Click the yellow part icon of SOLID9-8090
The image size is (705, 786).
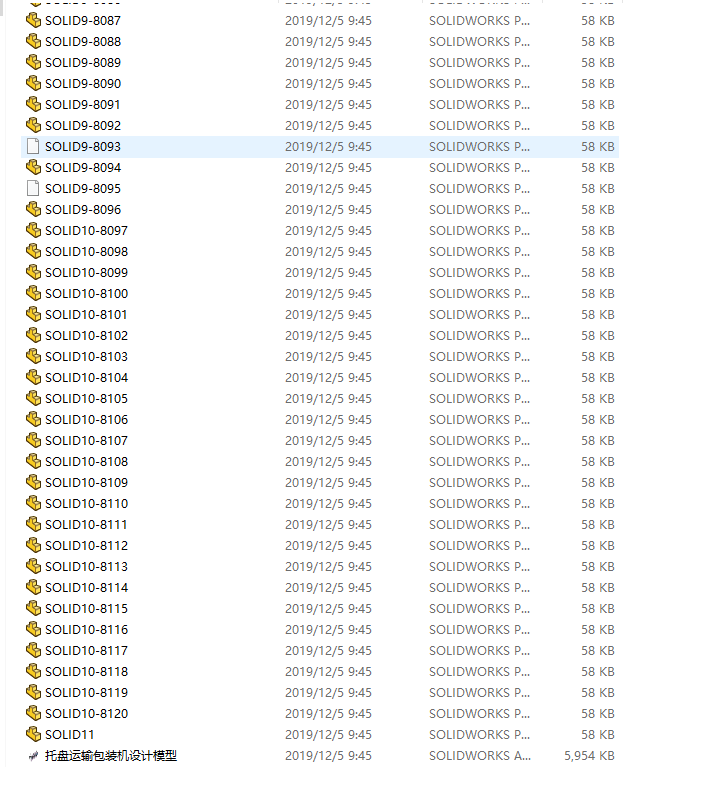coord(33,84)
